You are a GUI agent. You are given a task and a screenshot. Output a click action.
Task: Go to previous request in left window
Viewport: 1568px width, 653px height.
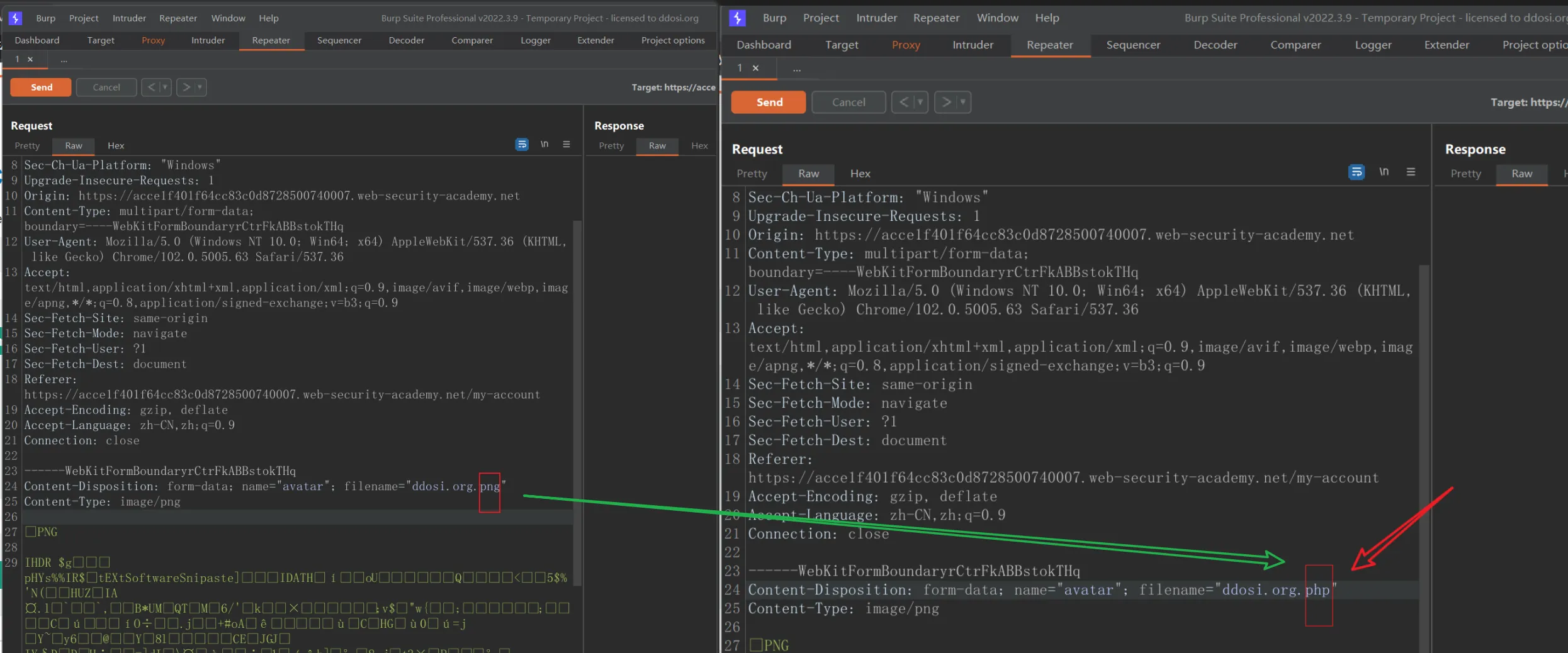[150, 87]
